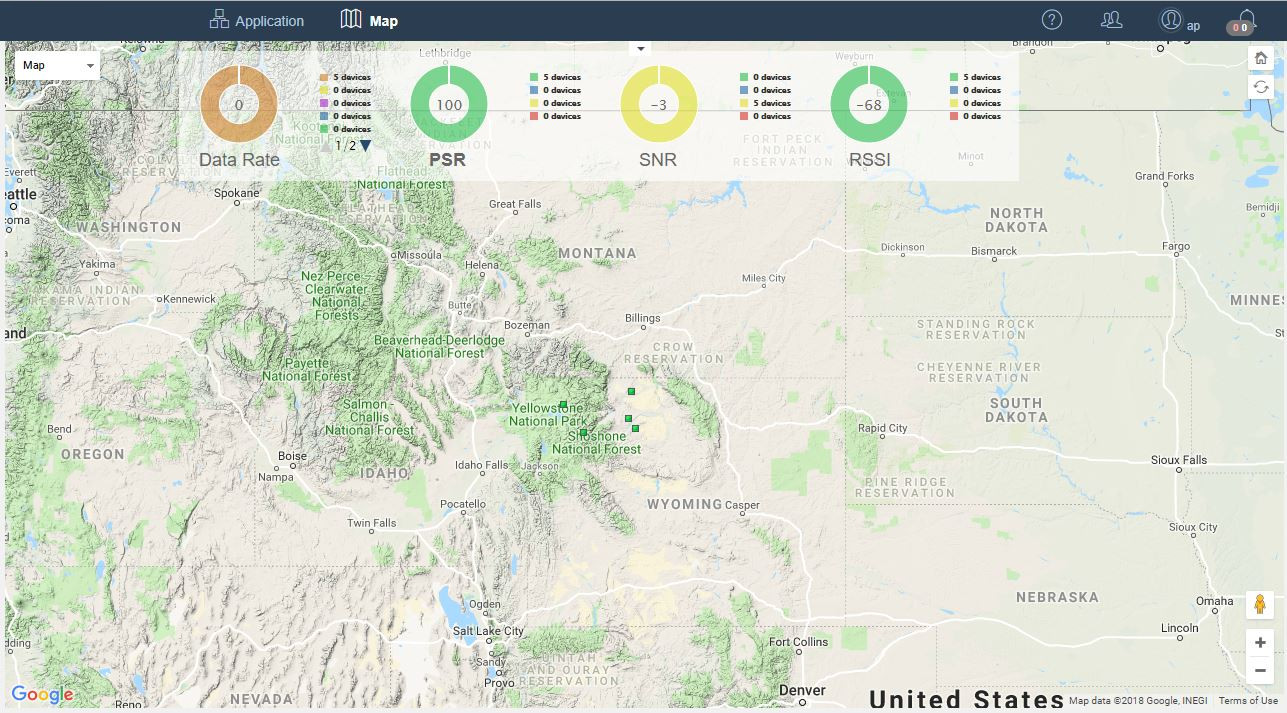Click the red PSR legend swatch

[x=534, y=116]
